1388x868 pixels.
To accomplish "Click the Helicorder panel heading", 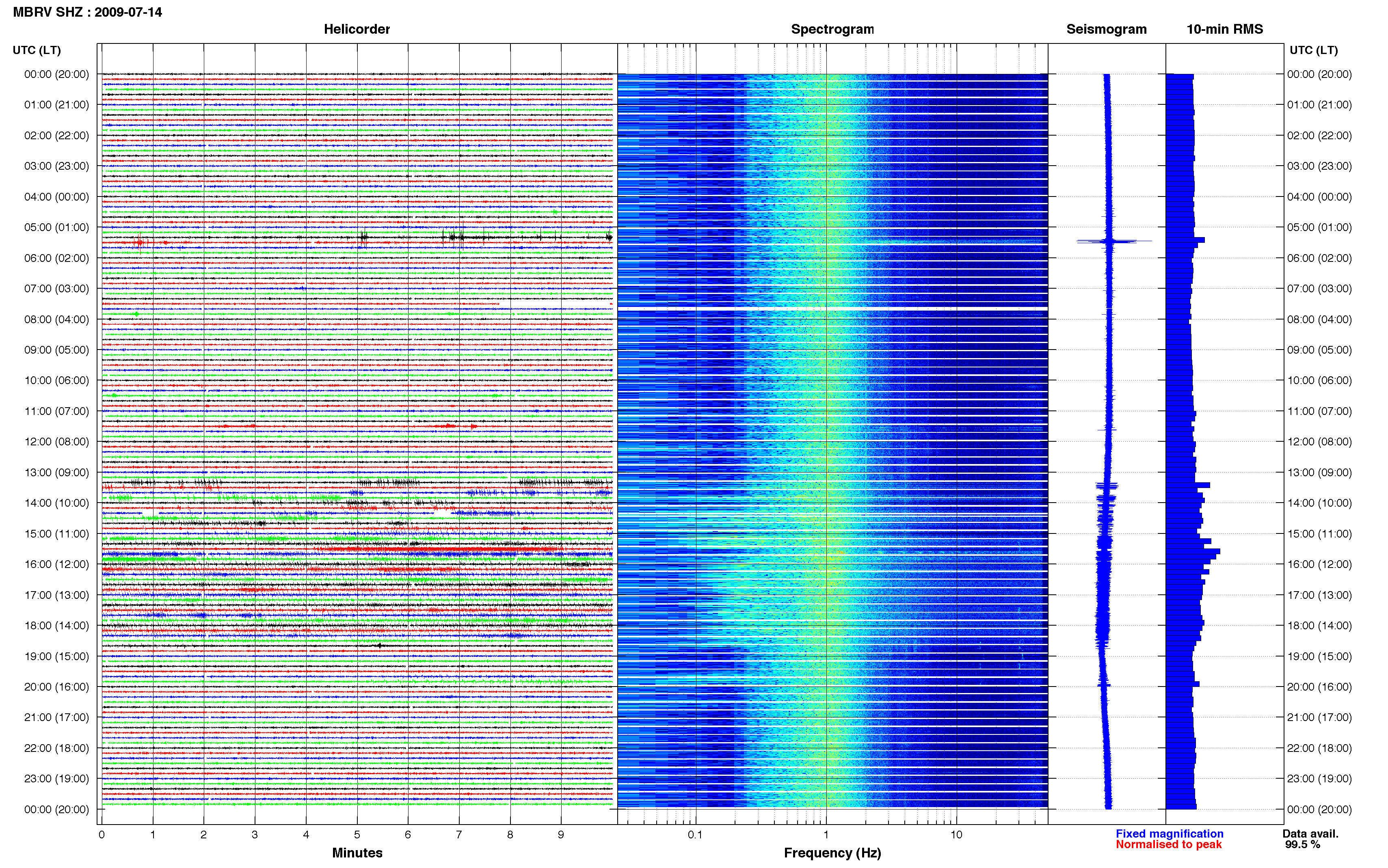I will (x=357, y=29).
